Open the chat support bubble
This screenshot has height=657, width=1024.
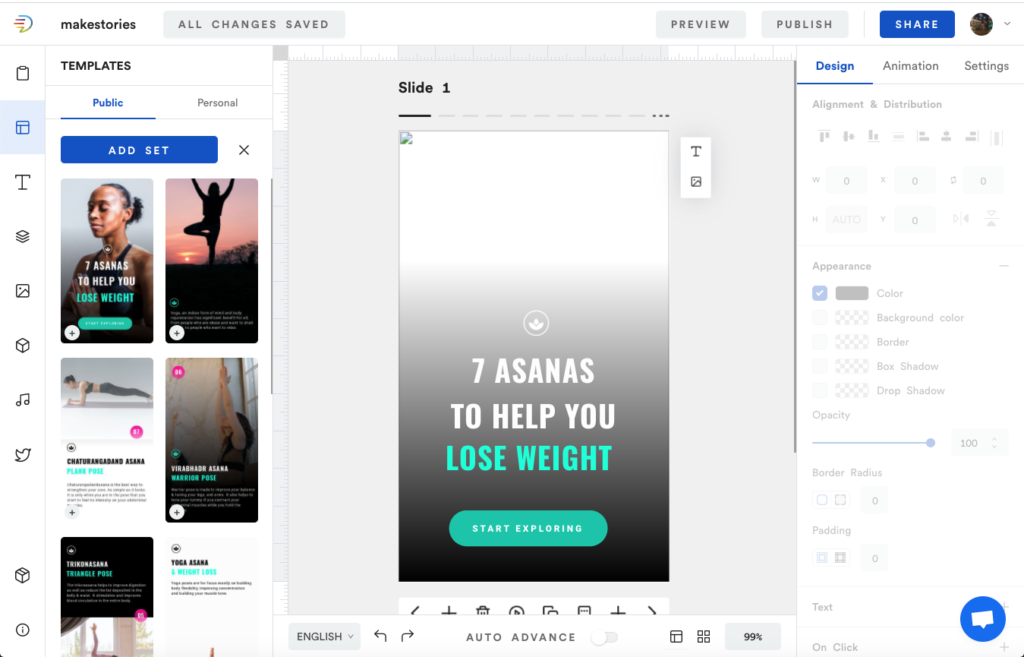(x=983, y=619)
